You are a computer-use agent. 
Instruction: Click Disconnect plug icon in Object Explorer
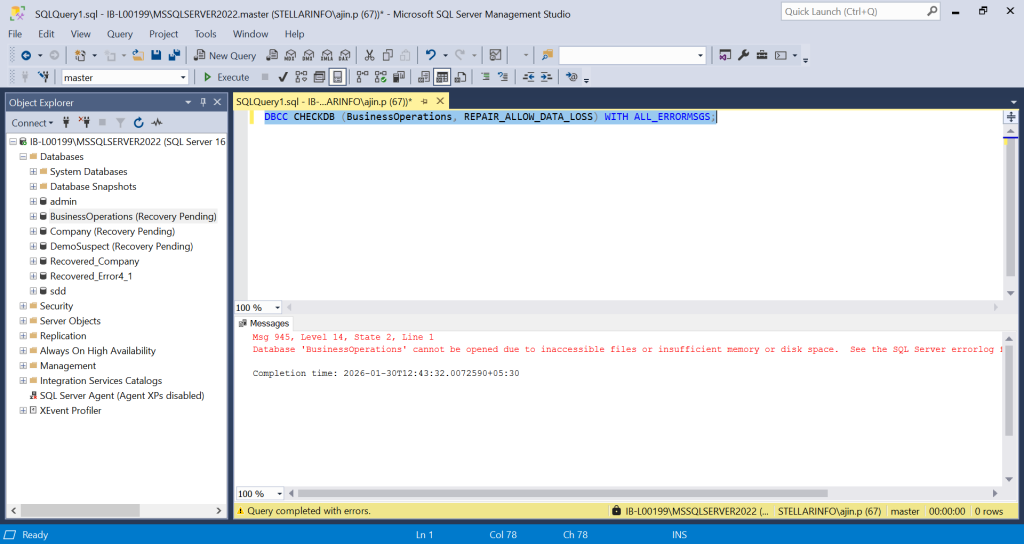point(84,123)
